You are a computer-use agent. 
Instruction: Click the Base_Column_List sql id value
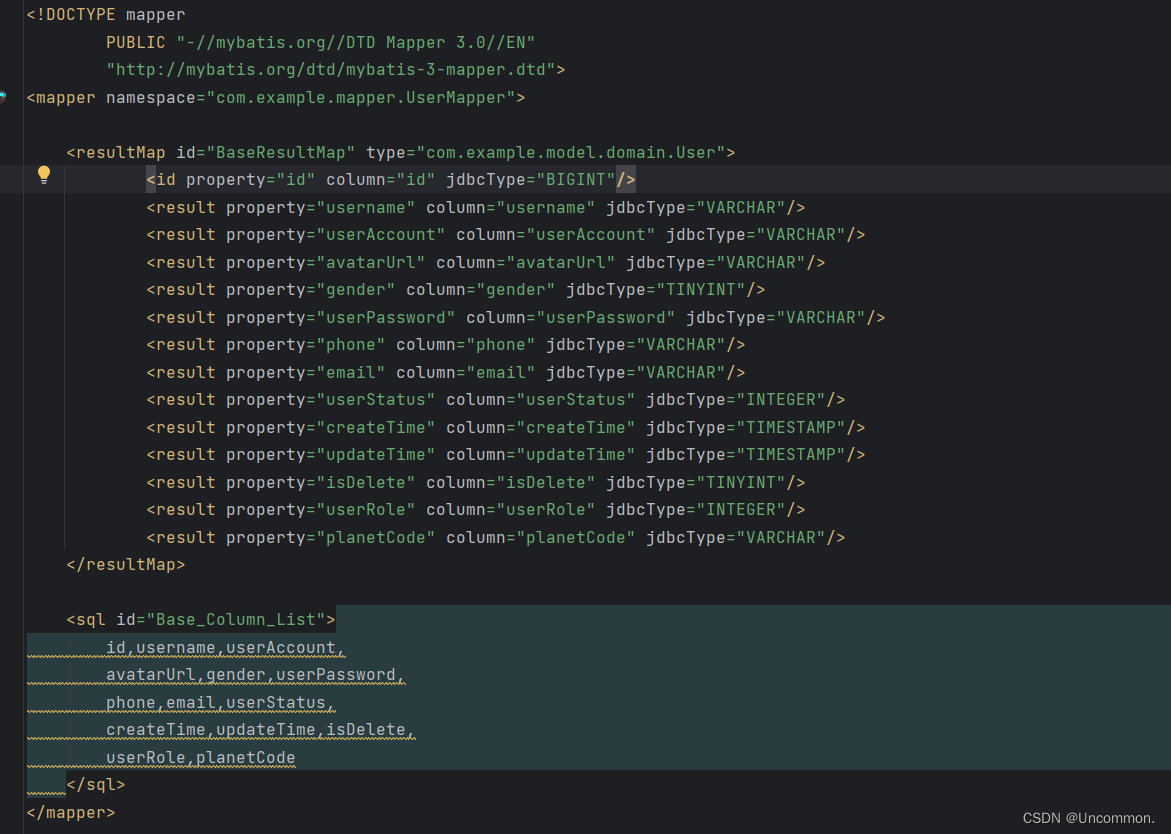[236, 620]
